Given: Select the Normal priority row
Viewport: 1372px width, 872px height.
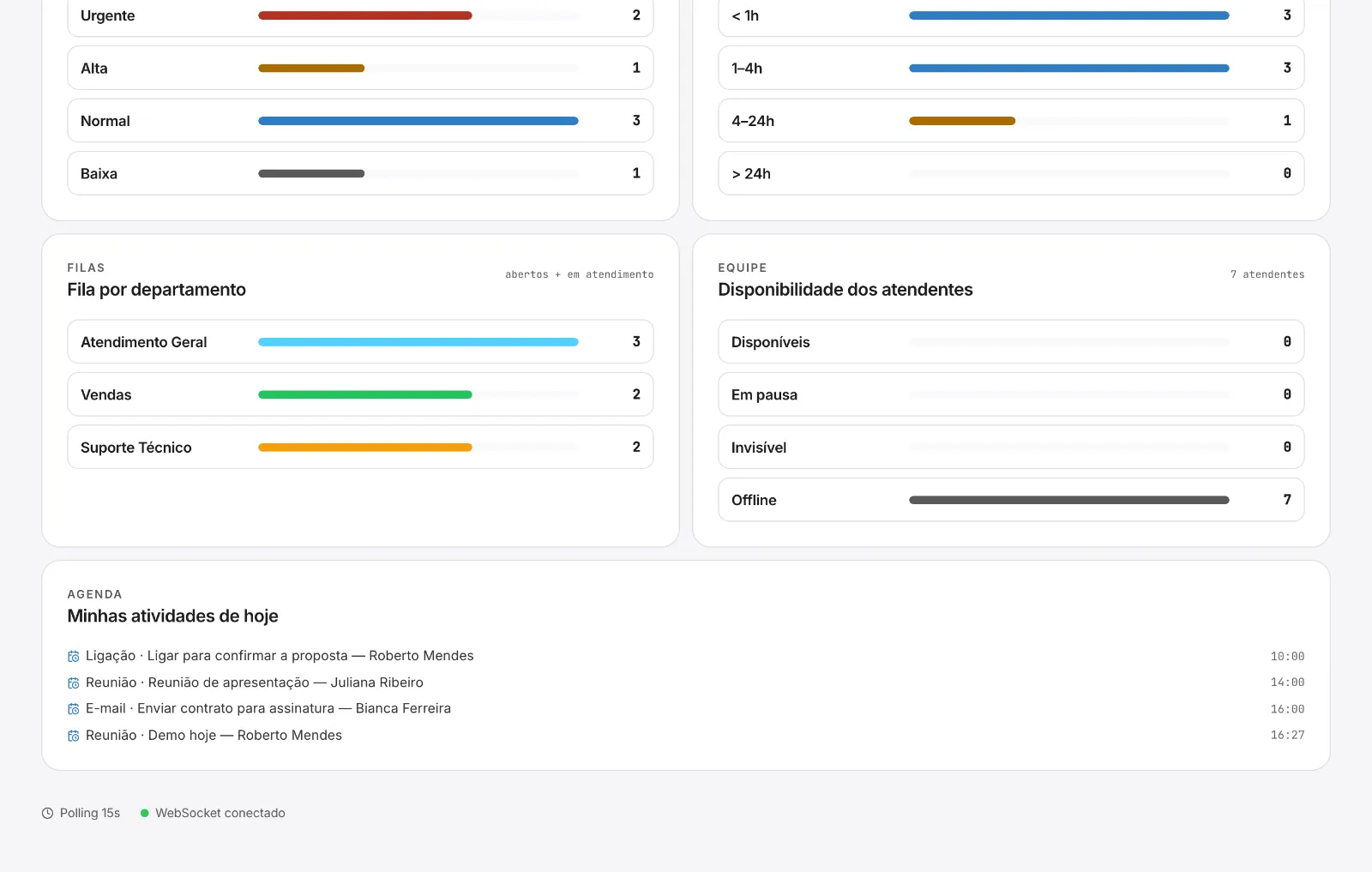Looking at the screenshot, I should coord(360,121).
